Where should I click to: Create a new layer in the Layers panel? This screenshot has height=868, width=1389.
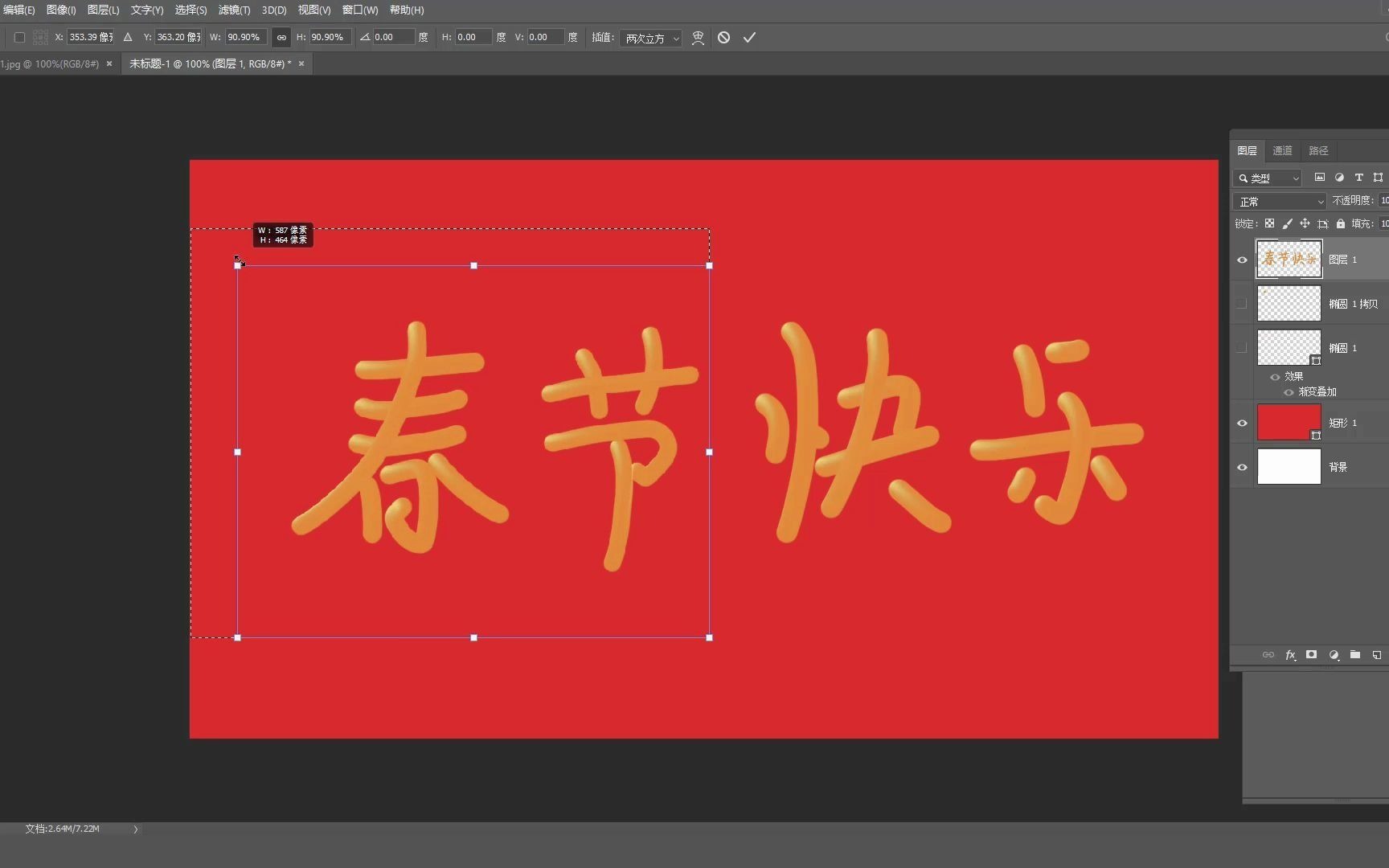pos(1376,655)
